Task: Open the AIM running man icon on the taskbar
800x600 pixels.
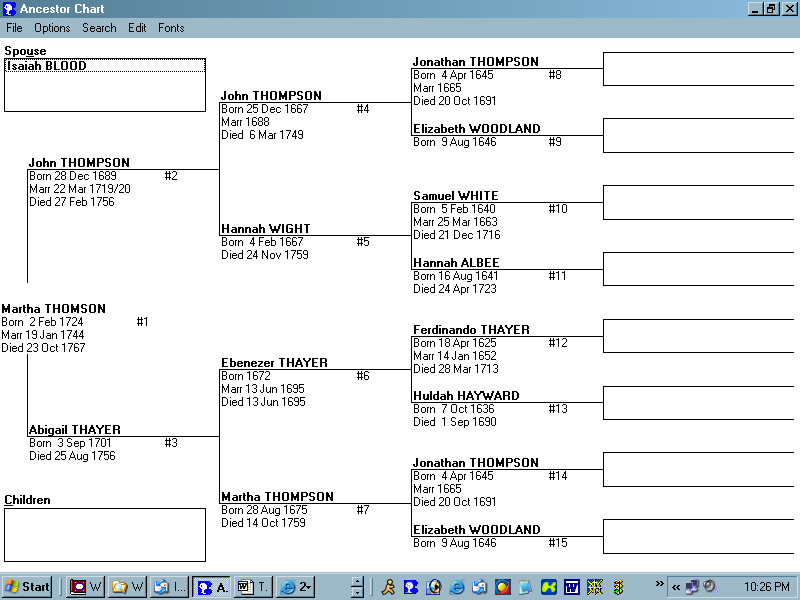Action: coord(388,588)
